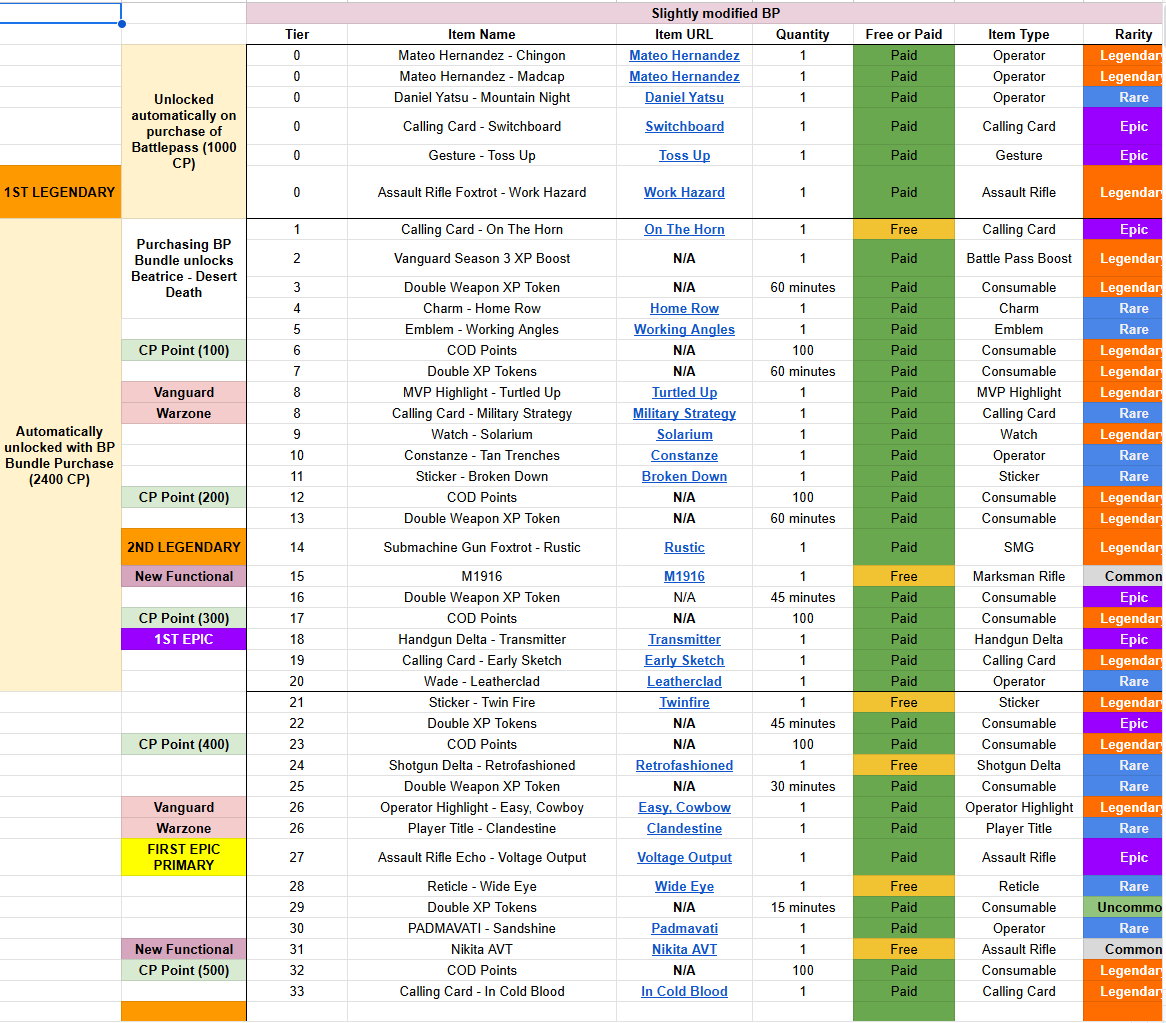Open the Voltage Output link

[684, 857]
